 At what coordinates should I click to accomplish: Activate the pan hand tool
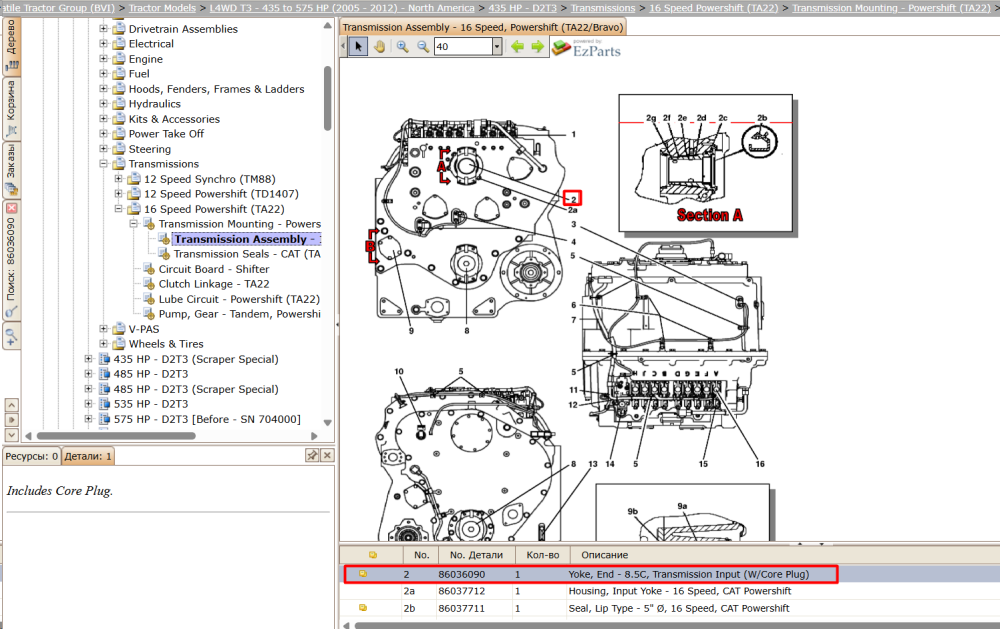[379, 47]
